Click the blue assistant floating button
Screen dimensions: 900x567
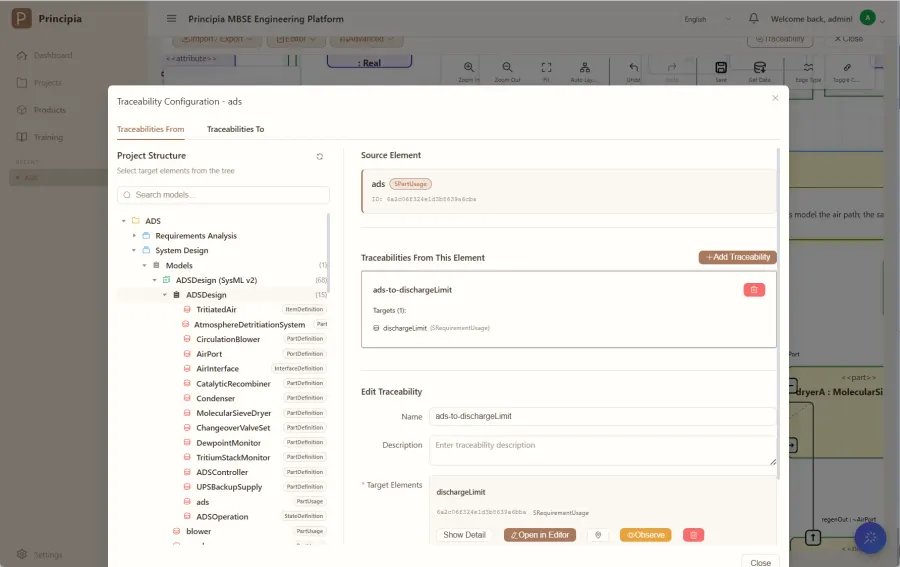(x=870, y=538)
